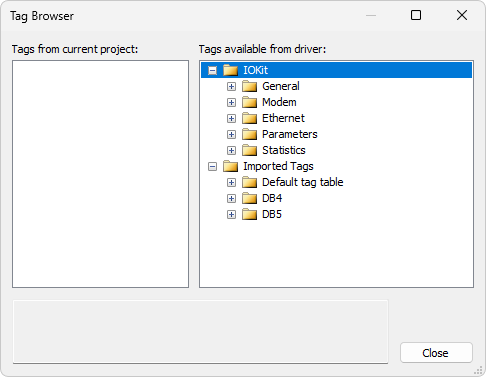Select the DB4 tree label
The image size is (486, 377).
coord(272,198)
